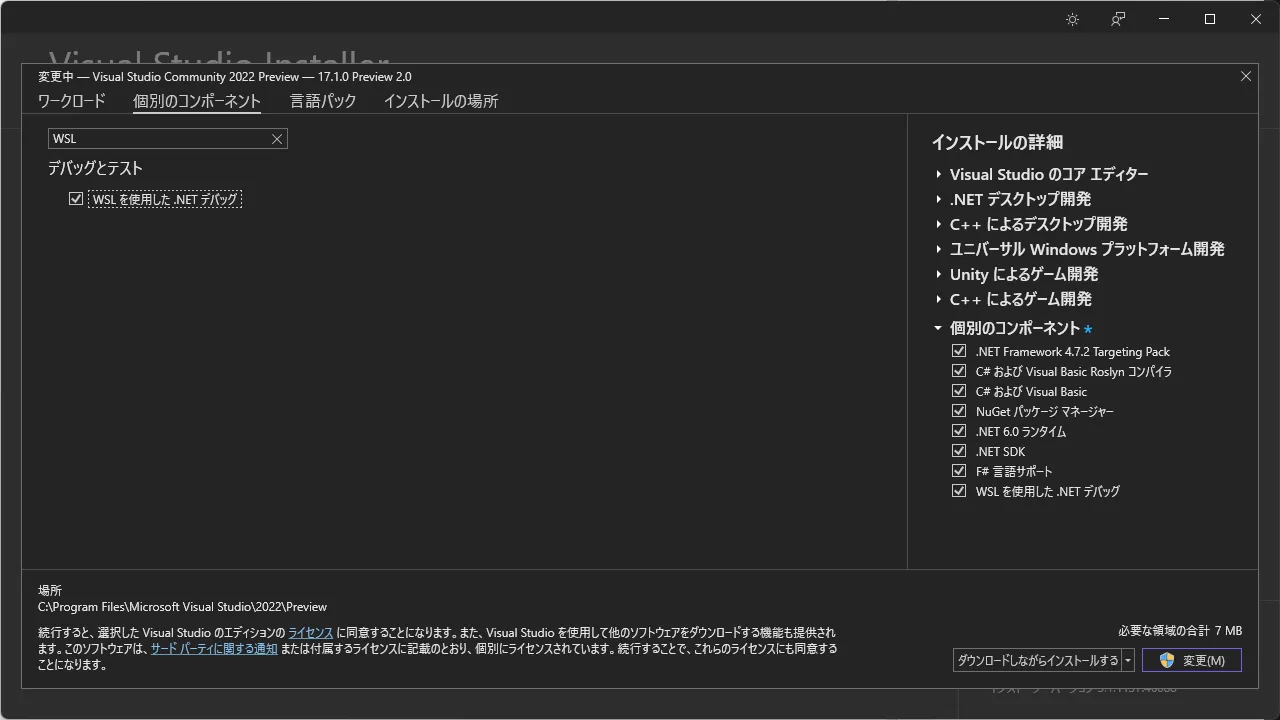Open feedback using the person icon in titlebar
This screenshot has width=1280, height=720.
[1117, 19]
